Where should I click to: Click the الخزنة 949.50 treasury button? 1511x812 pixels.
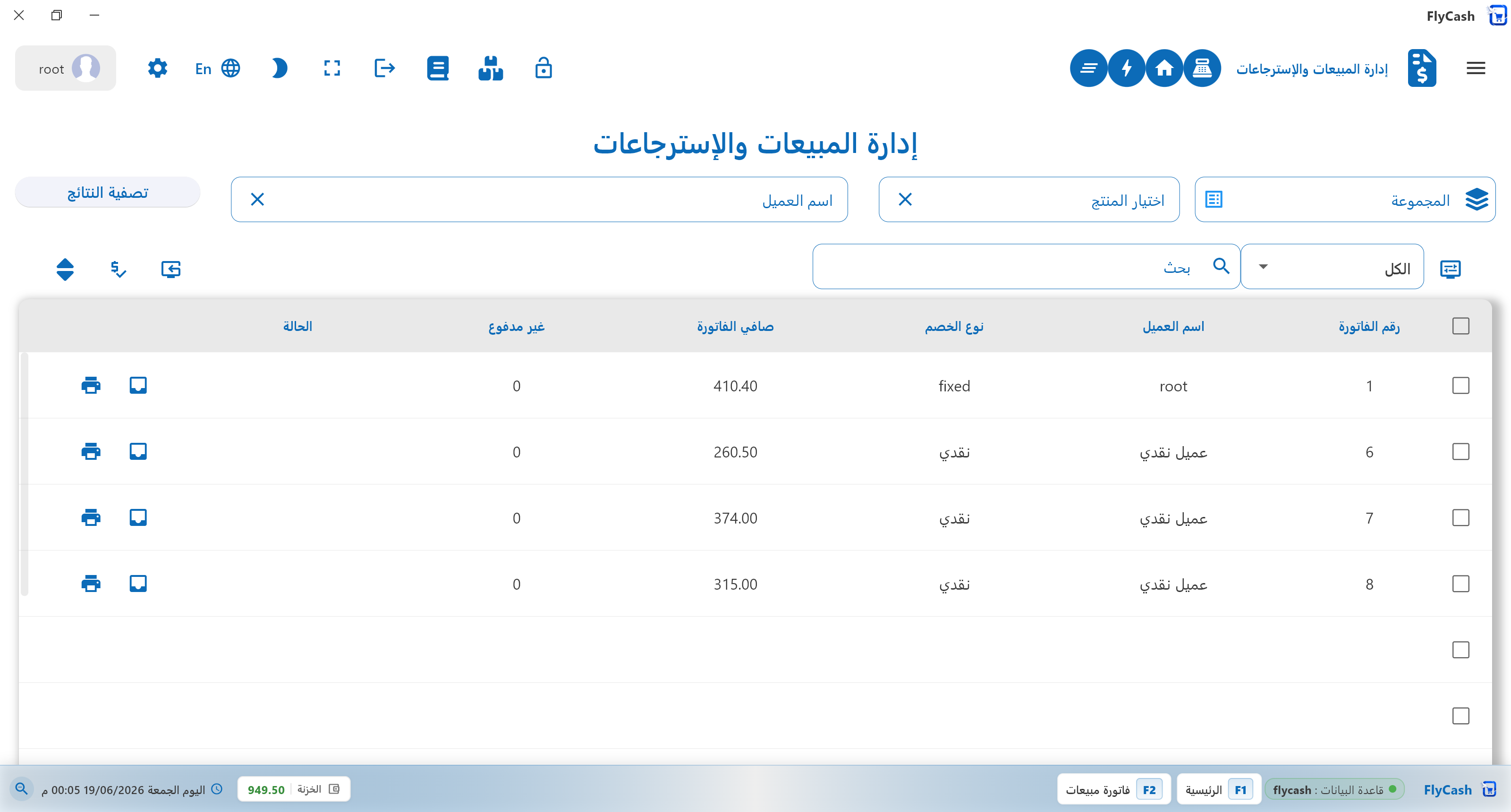click(294, 790)
